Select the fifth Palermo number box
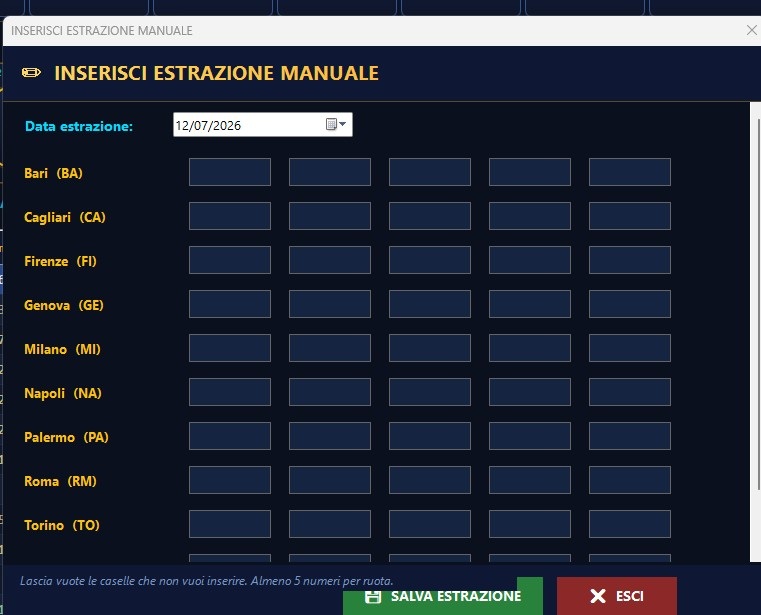Viewport: 761px width, 615px height. coord(629,436)
